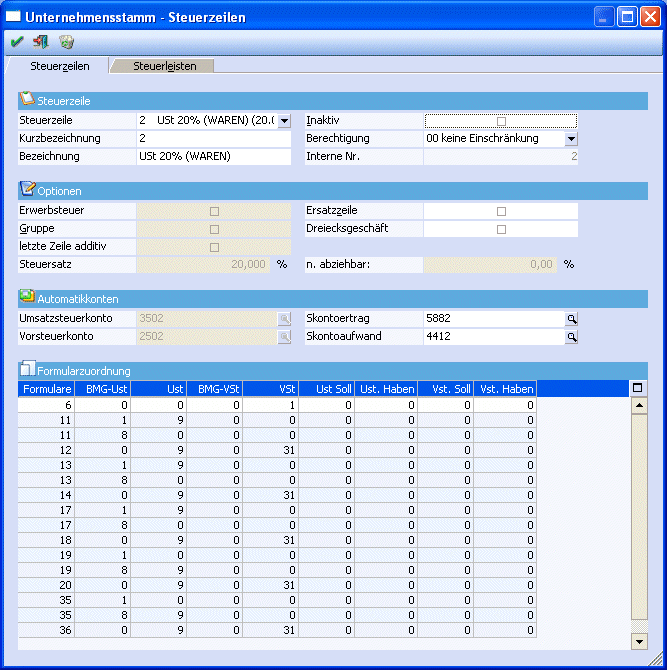This screenshot has width=667, height=670.
Task: Click the Formulare column header
Action: point(46,388)
